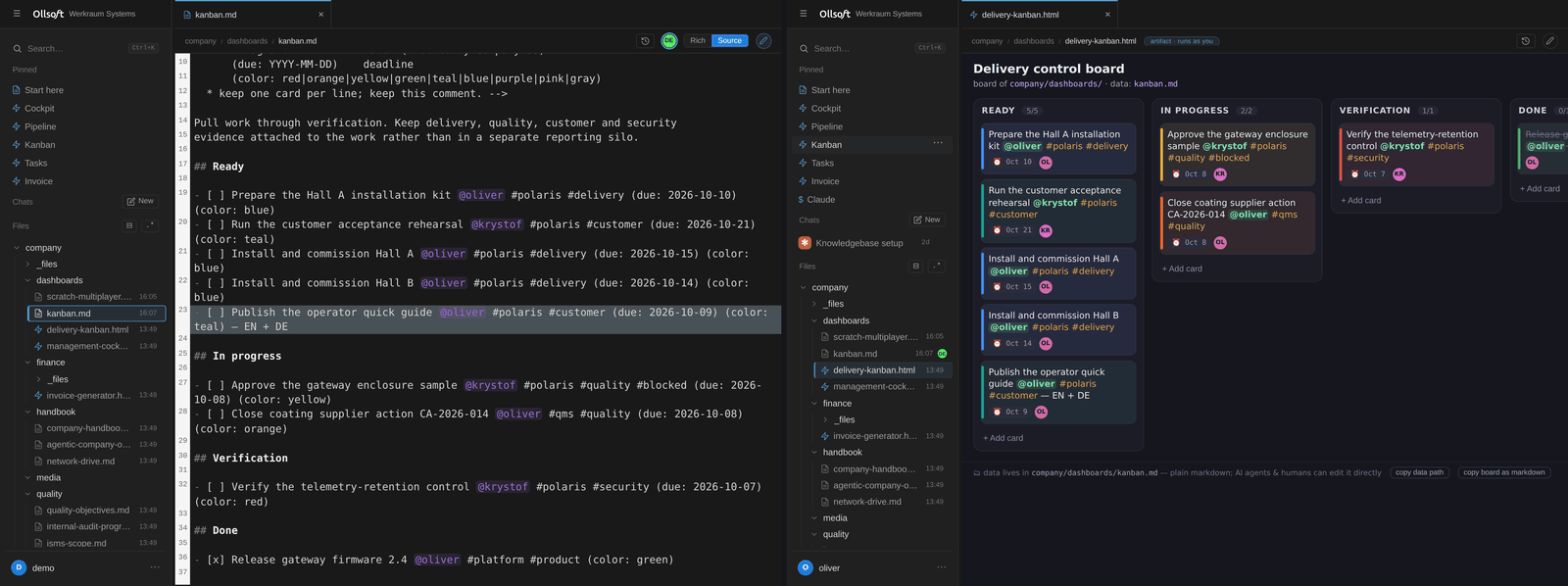Collapse the dashboards folder in right window
The image size is (1568, 586).
tap(814, 320)
